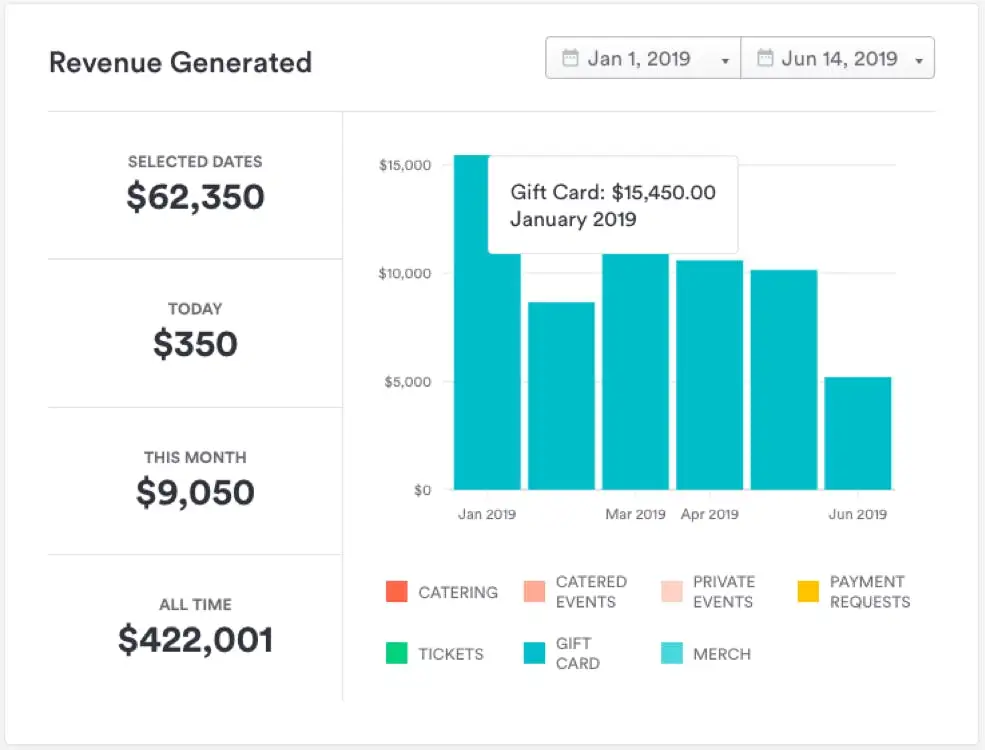Click the Gift Card January 2019 tooltip
Screen dimensions: 985x750
click(612, 205)
